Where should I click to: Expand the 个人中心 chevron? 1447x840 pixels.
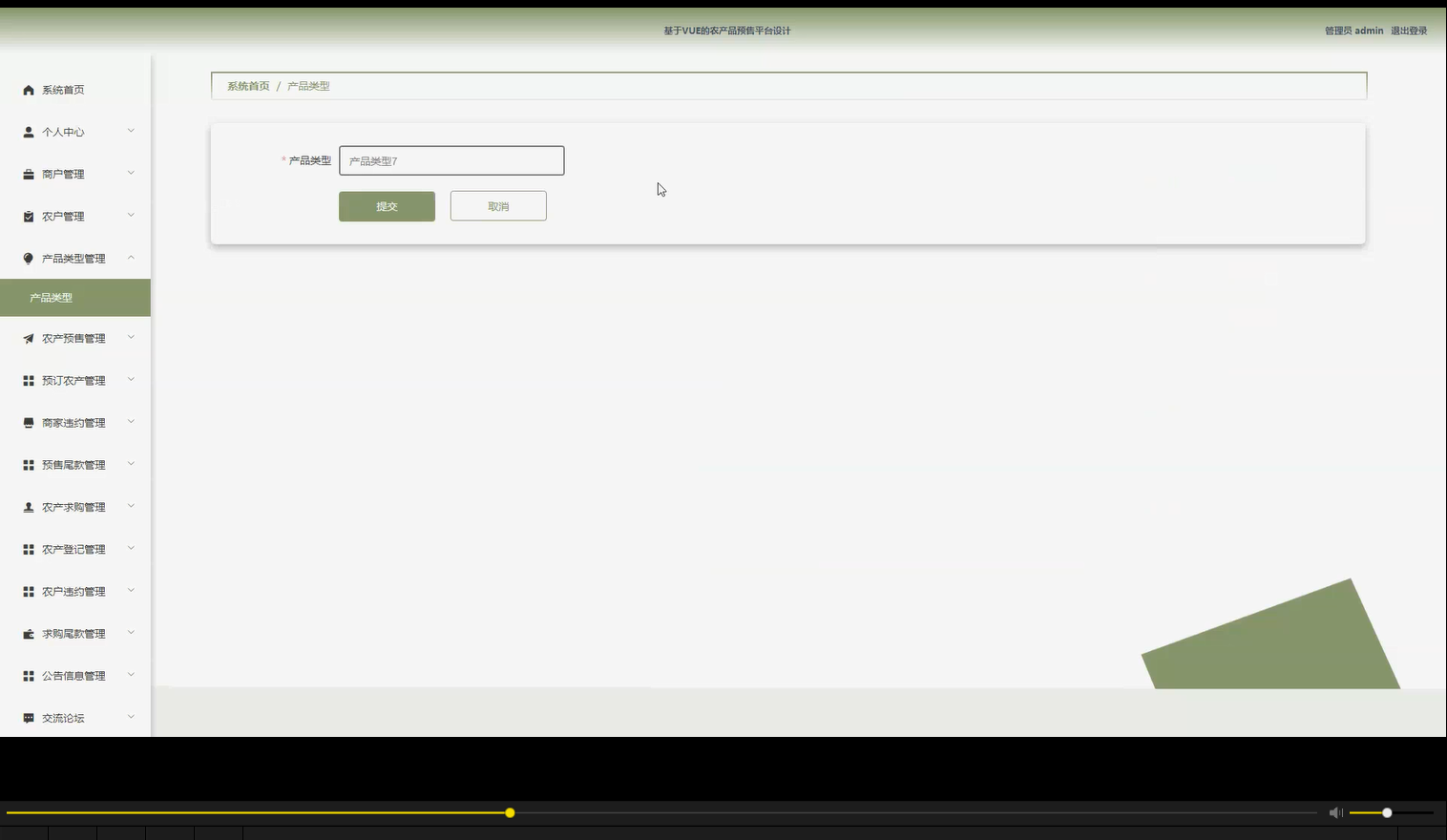click(x=131, y=131)
